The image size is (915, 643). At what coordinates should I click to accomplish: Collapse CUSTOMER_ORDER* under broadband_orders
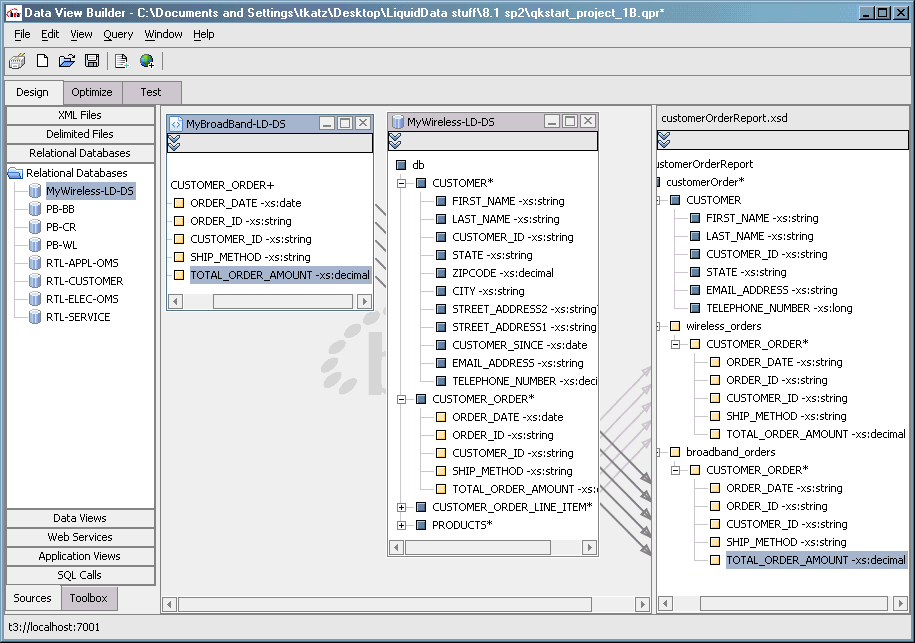pos(676,470)
